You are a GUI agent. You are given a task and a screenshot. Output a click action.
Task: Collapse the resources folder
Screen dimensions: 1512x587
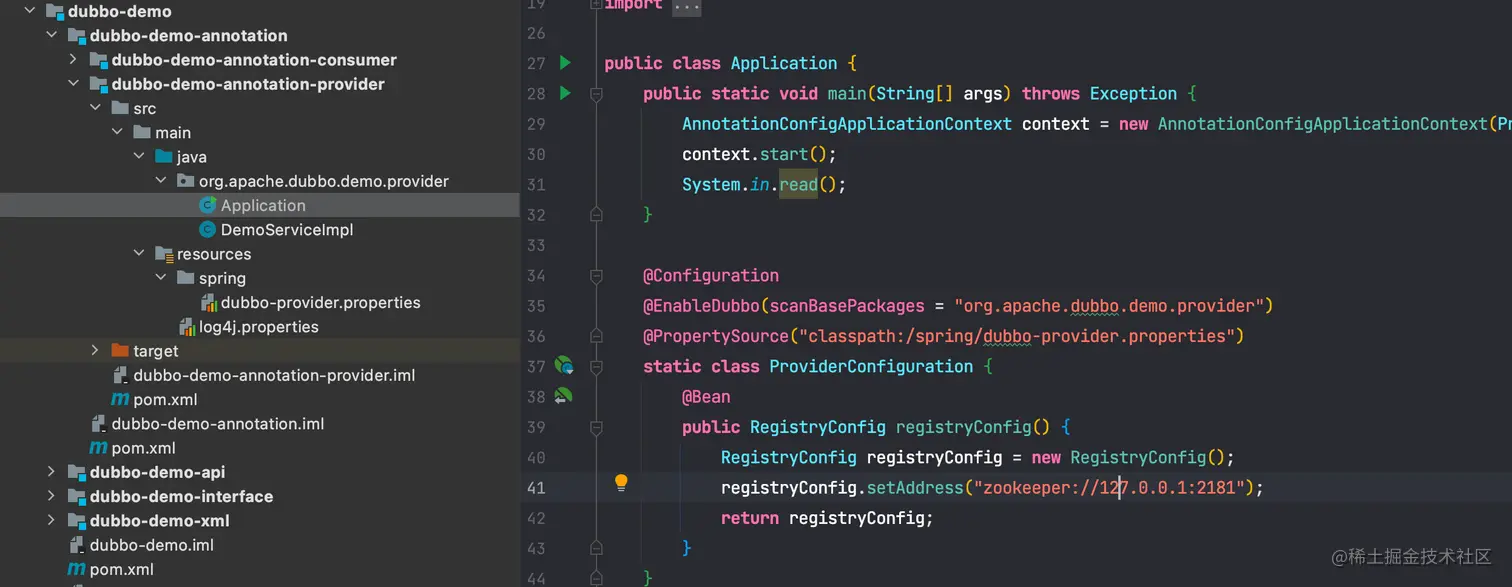click(x=138, y=254)
